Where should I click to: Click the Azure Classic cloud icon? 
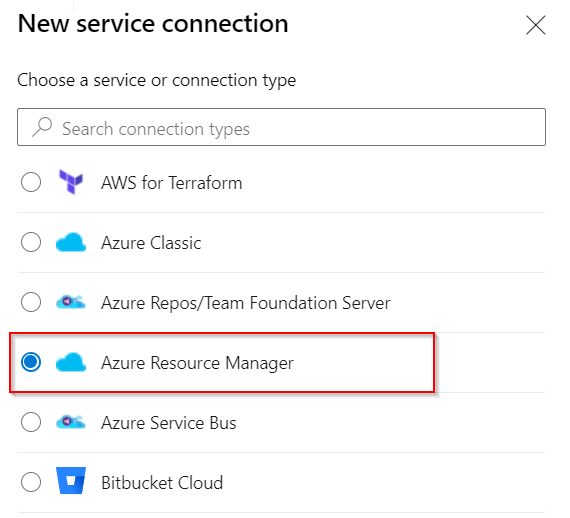tap(71, 242)
